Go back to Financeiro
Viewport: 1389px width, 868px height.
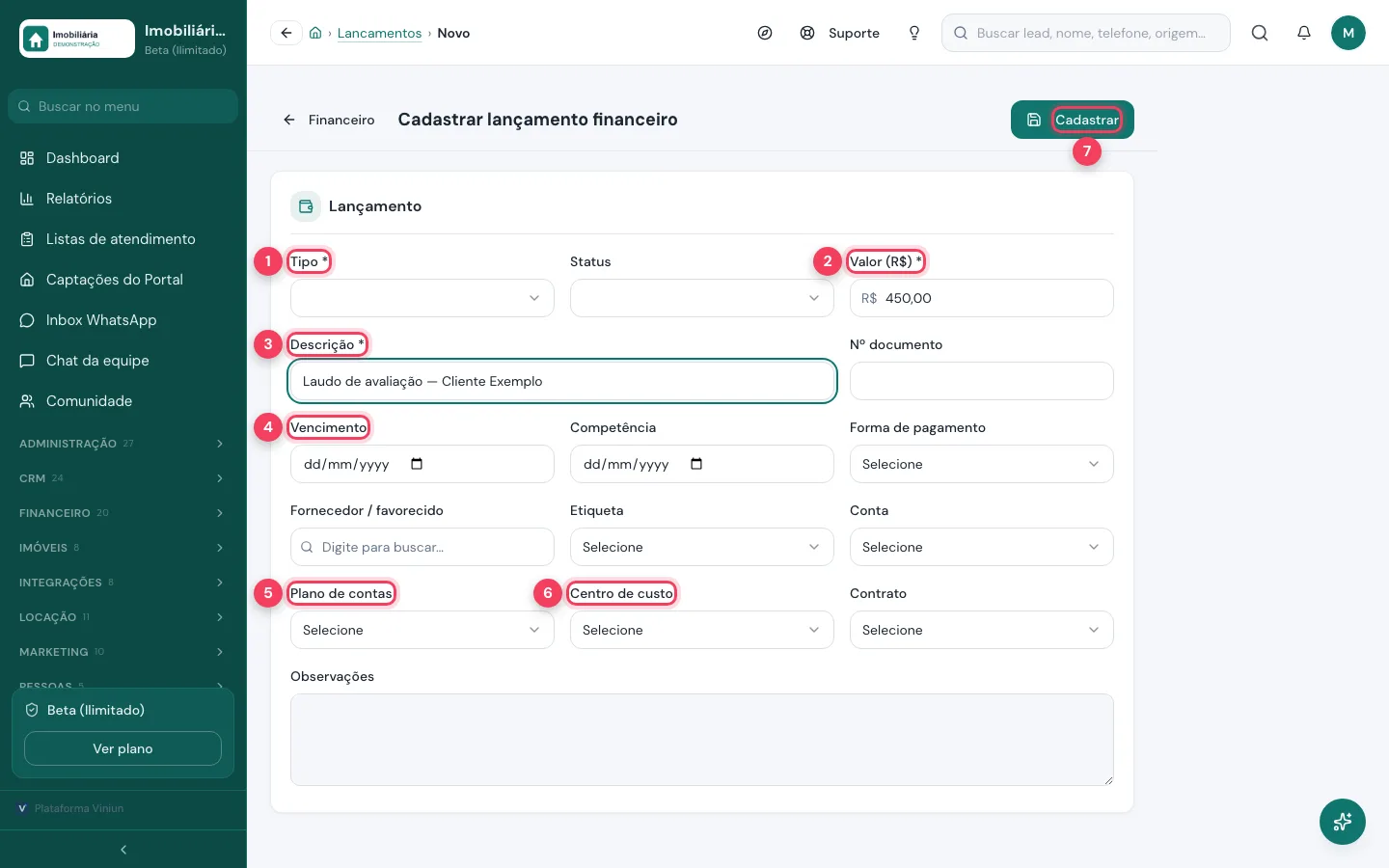pyautogui.click(x=329, y=120)
